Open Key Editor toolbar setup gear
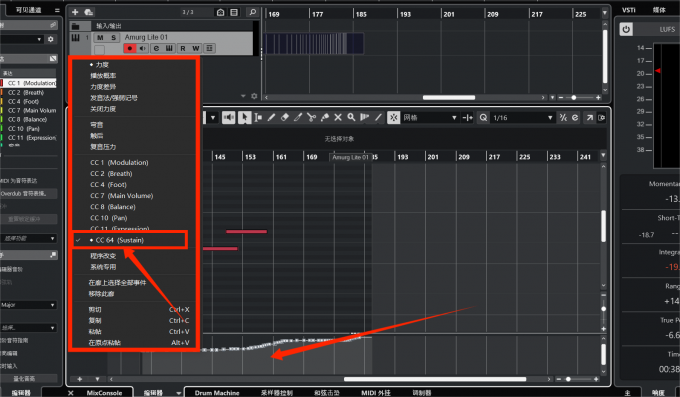 point(602,118)
